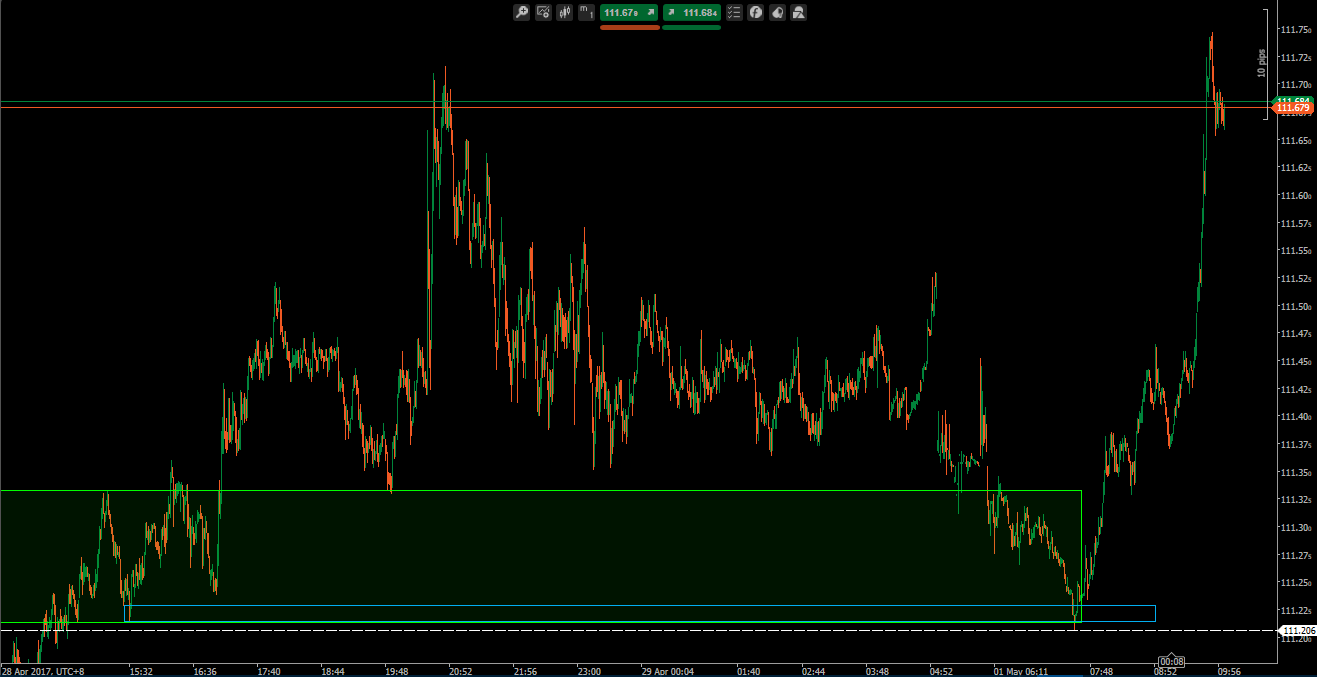Select the large green rectangle's top edge
Image resolution: width=1317 pixels, height=677 pixels.
click(600, 490)
